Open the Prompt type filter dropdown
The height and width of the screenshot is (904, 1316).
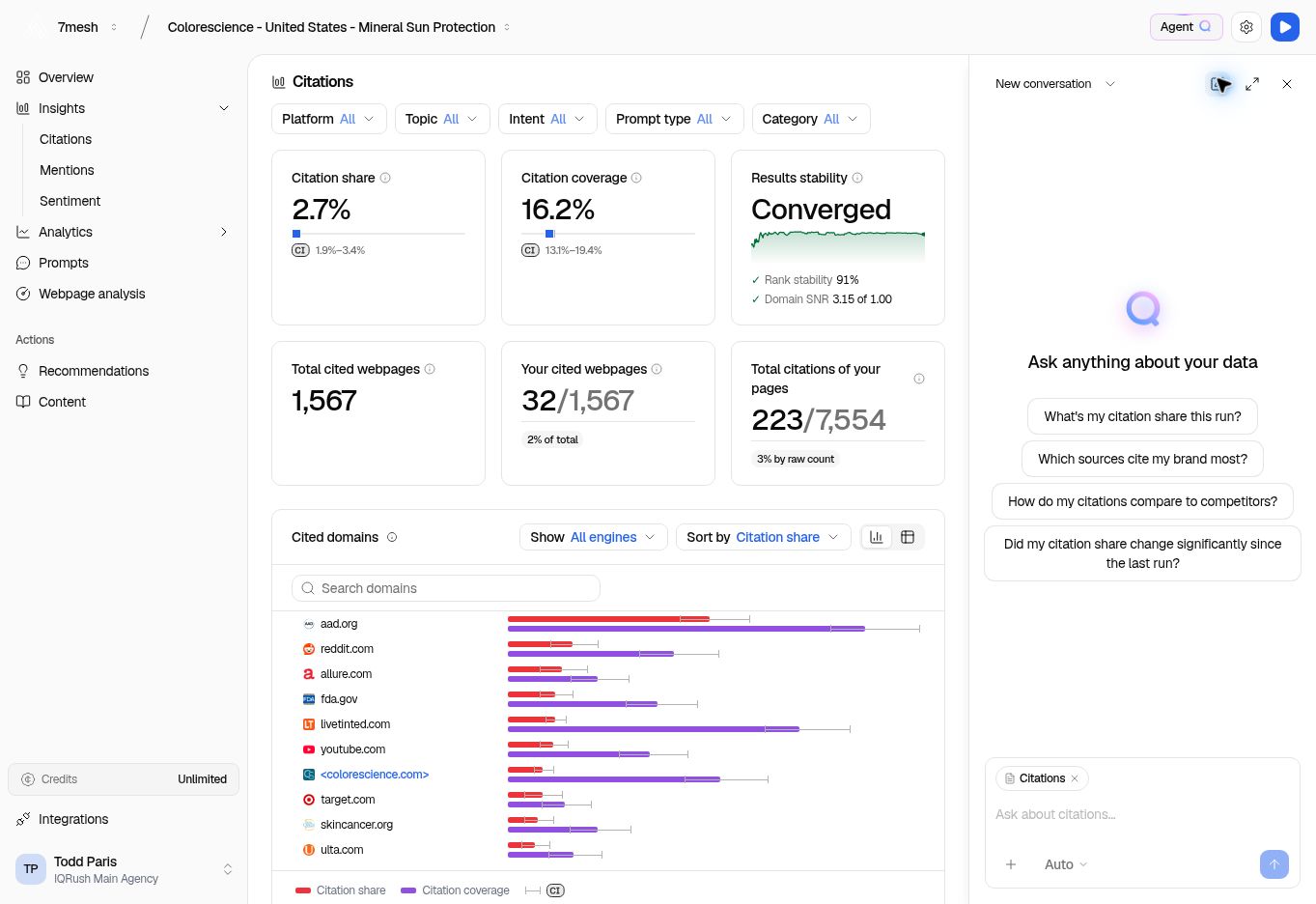coord(675,119)
